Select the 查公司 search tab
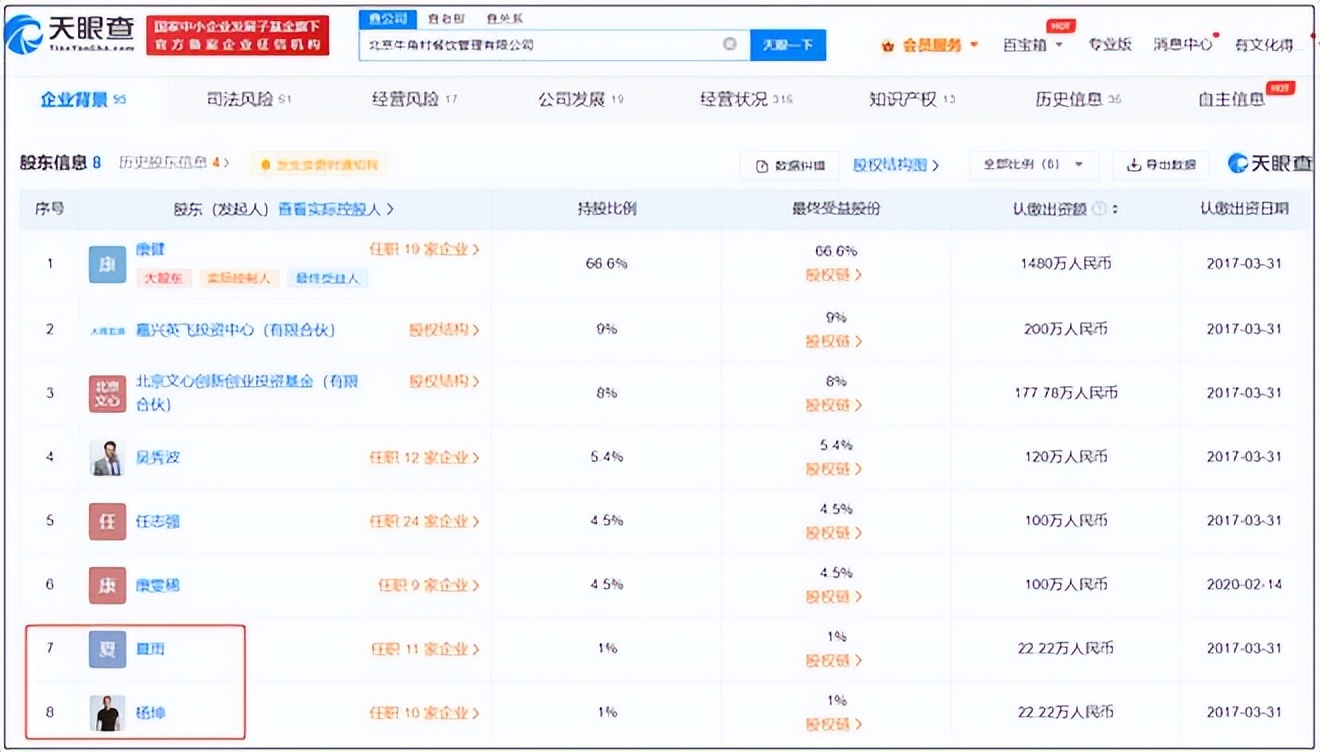This screenshot has width=1320, height=752. (388, 17)
